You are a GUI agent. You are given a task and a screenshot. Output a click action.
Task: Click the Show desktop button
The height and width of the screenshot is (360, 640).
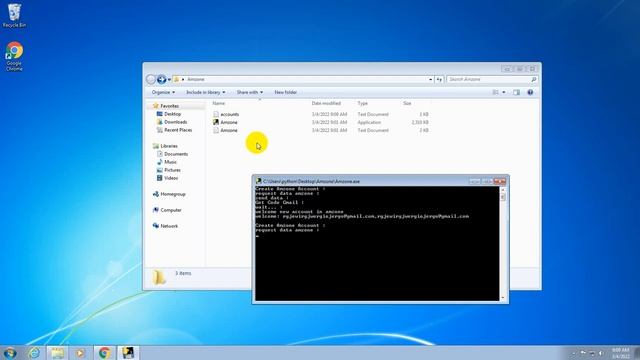[636, 353]
